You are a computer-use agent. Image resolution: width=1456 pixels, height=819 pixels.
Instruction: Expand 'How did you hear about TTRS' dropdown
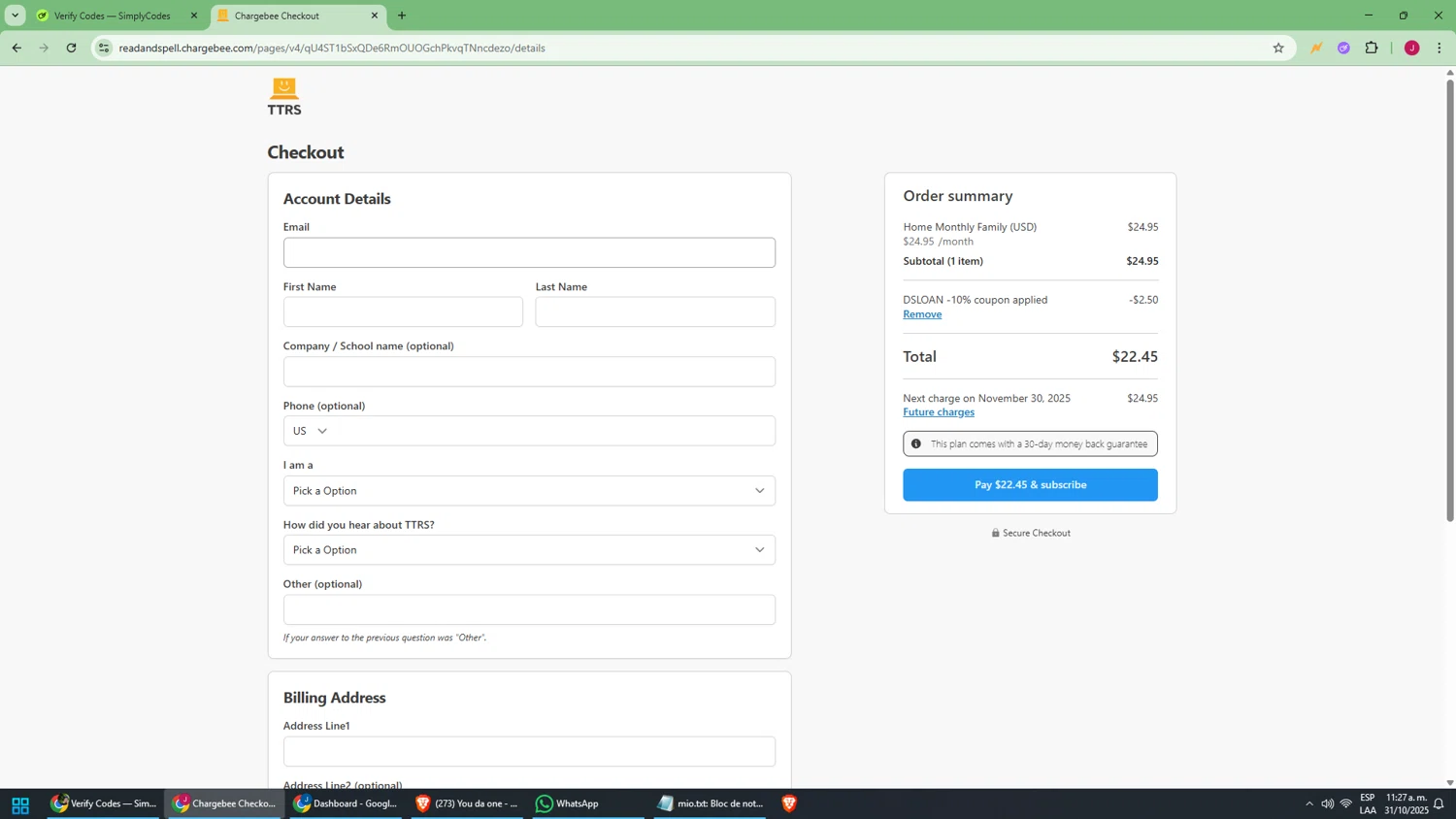click(x=529, y=550)
